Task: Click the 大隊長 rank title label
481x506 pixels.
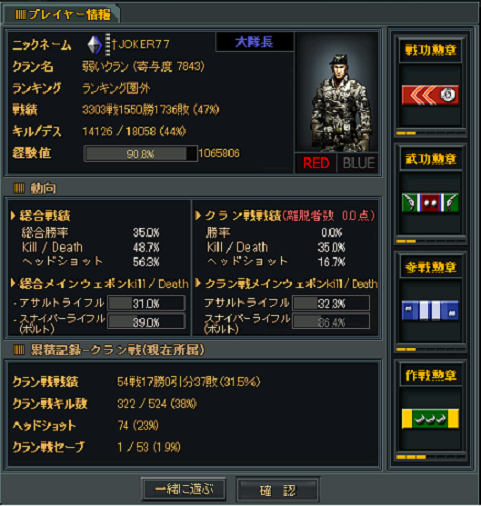Action: point(255,42)
